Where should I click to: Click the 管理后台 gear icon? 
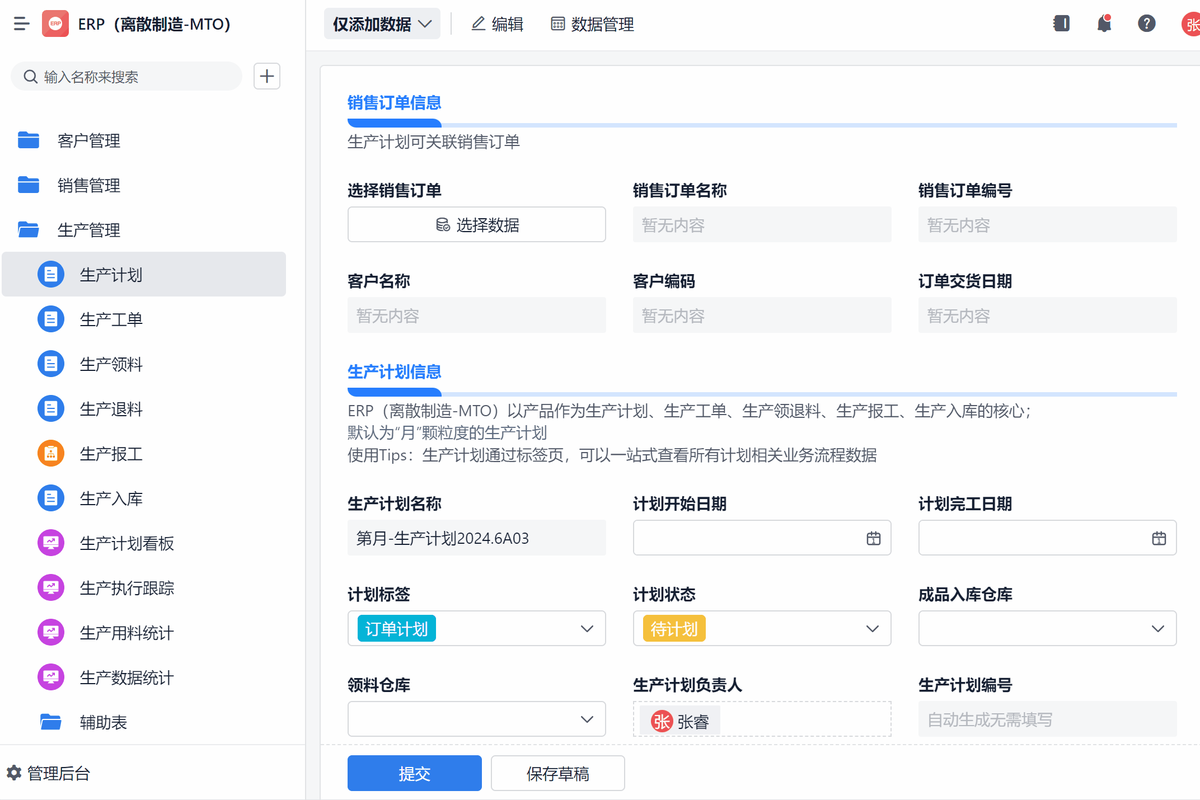click(14, 773)
